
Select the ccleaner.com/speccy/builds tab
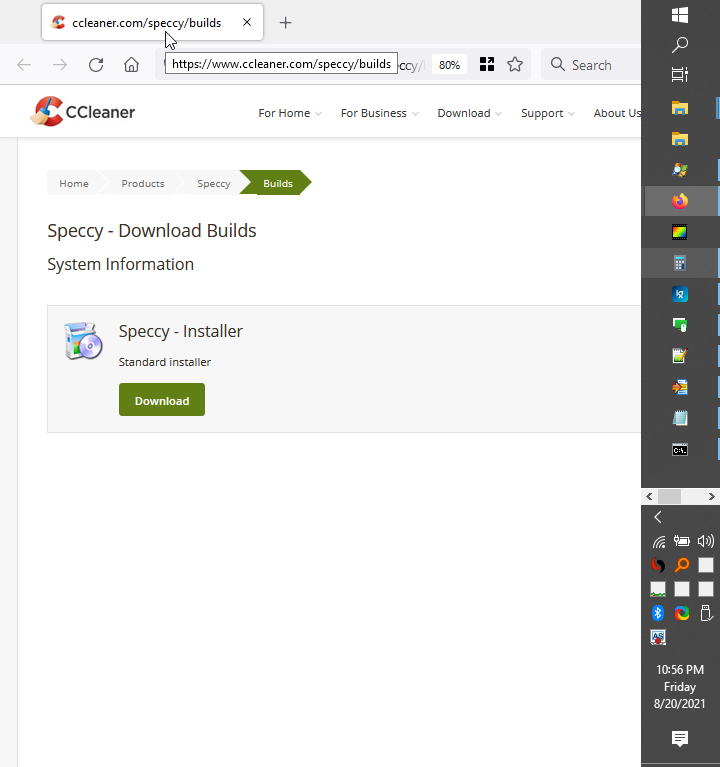pos(153,22)
